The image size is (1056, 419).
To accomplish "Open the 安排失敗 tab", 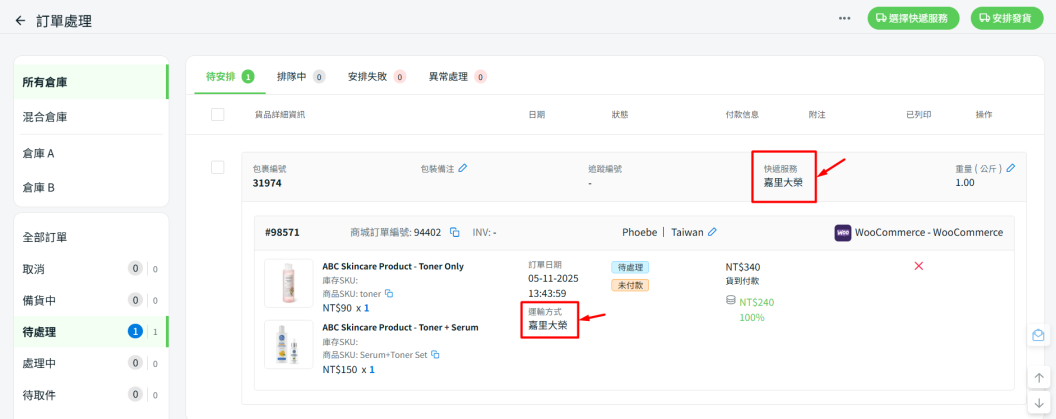I will 375,76.
